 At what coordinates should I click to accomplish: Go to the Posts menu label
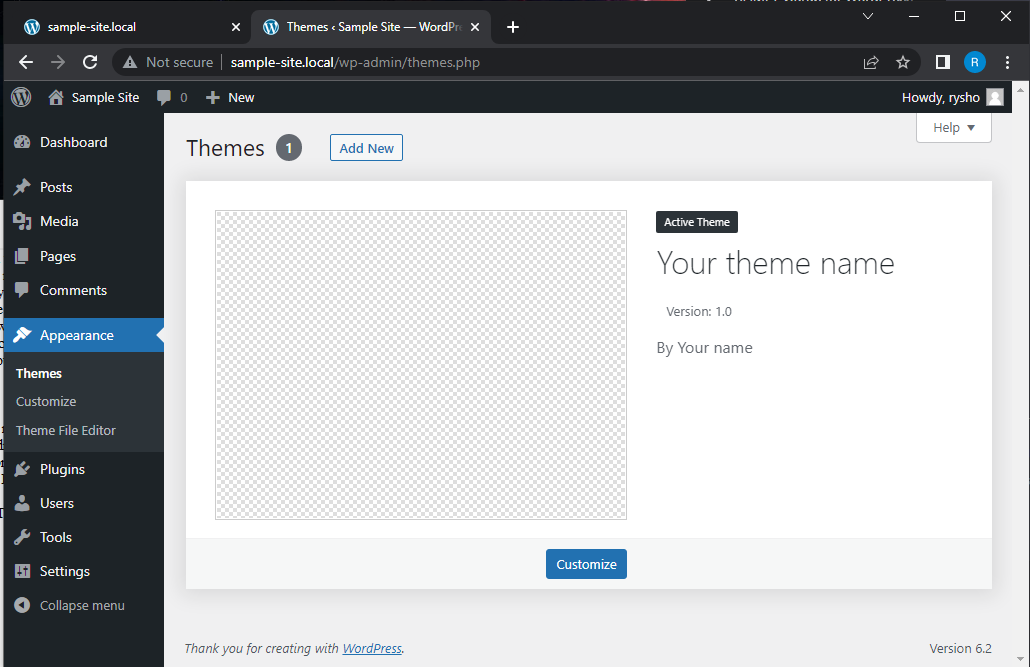coord(56,187)
